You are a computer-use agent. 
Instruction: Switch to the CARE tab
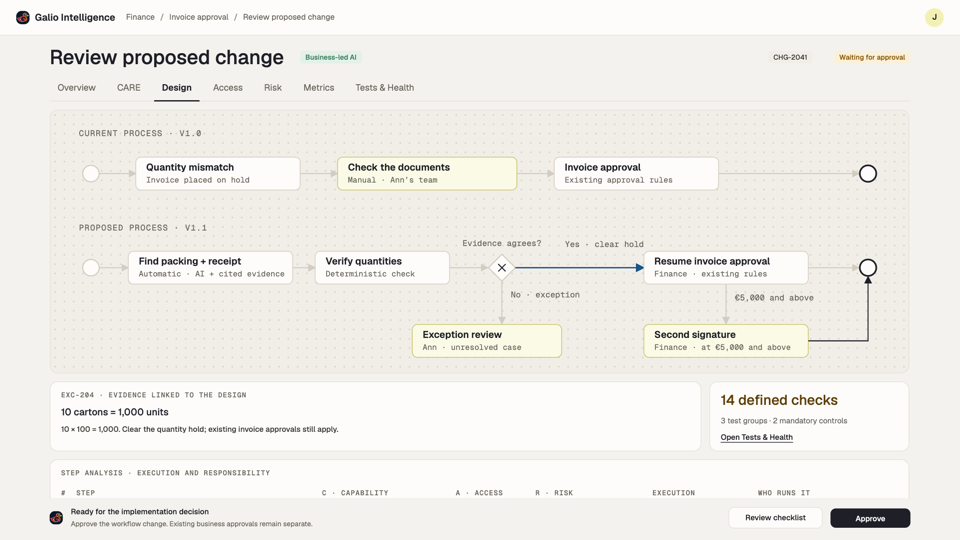tap(129, 88)
